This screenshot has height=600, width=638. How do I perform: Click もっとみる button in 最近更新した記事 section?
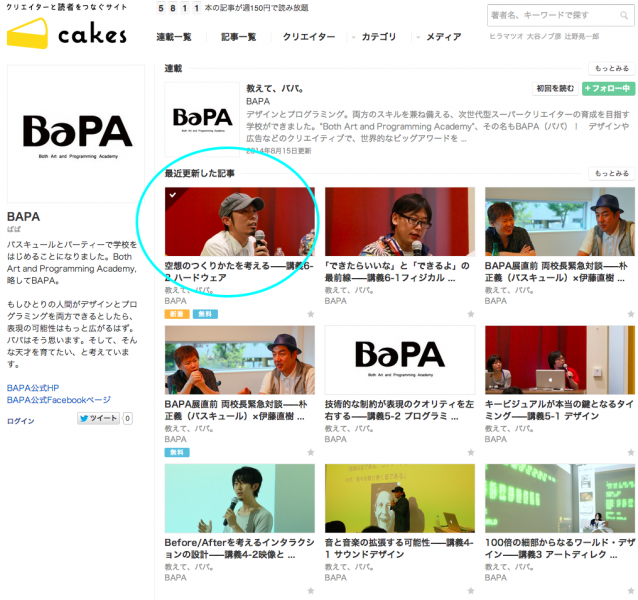(x=612, y=174)
